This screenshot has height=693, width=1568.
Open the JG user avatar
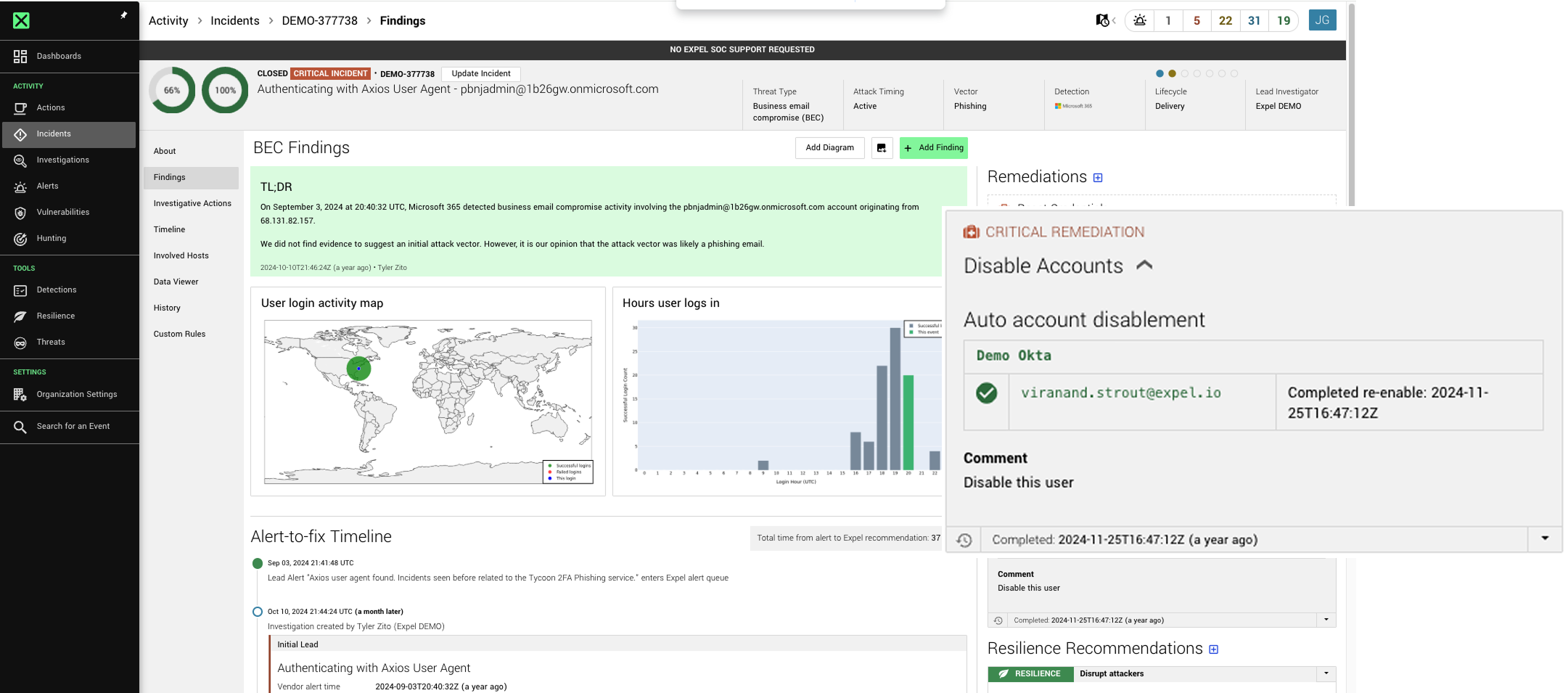pos(1322,20)
